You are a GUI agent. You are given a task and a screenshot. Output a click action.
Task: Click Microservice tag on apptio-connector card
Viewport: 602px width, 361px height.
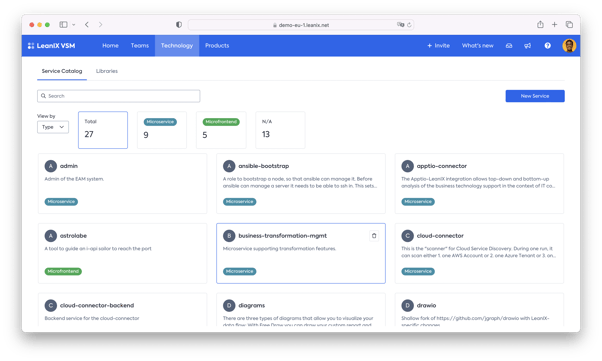(x=418, y=202)
